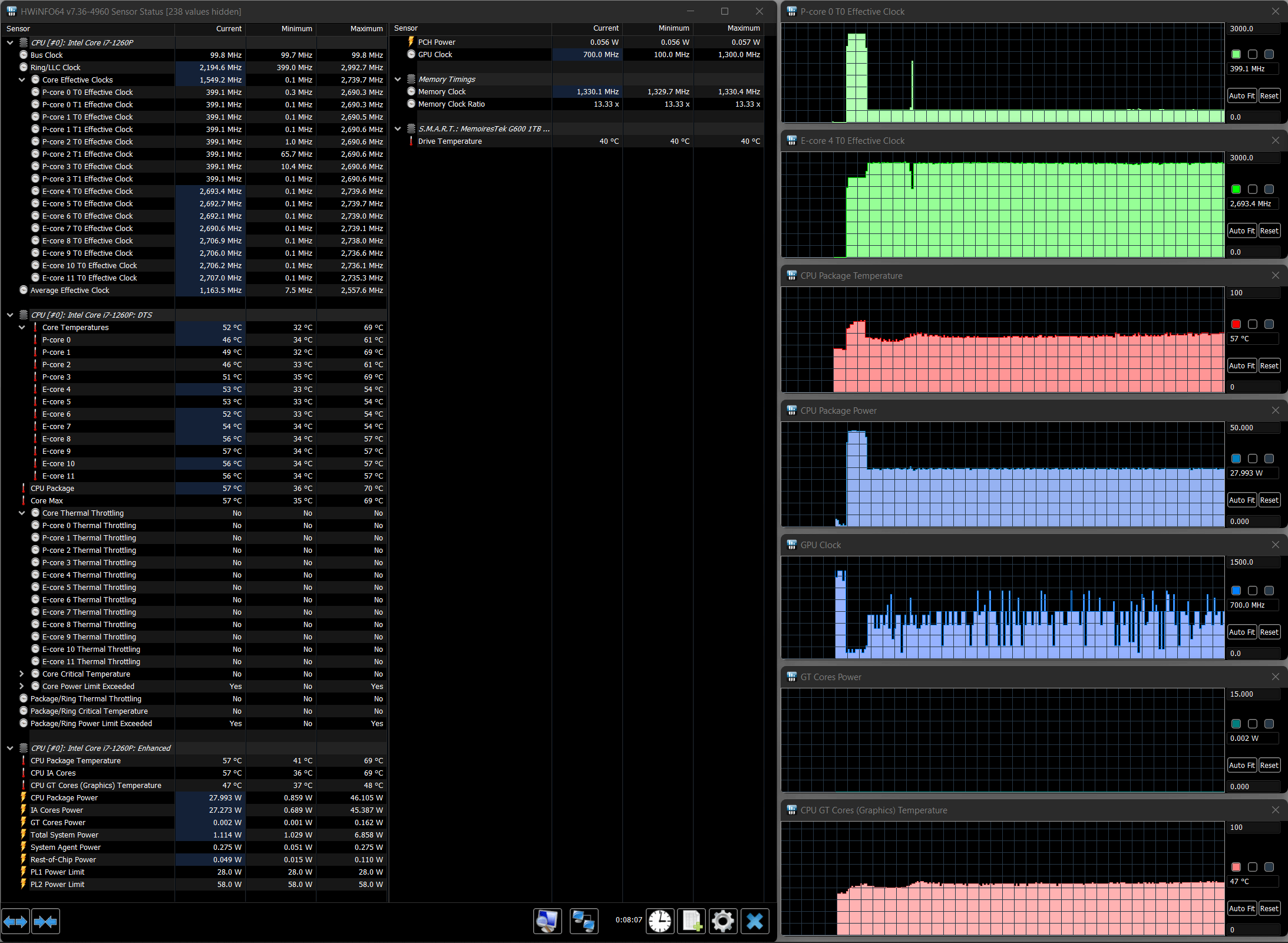The width and height of the screenshot is (1288, 943).
Task: Open sensor settings gear icon
Action: point(723,921)
